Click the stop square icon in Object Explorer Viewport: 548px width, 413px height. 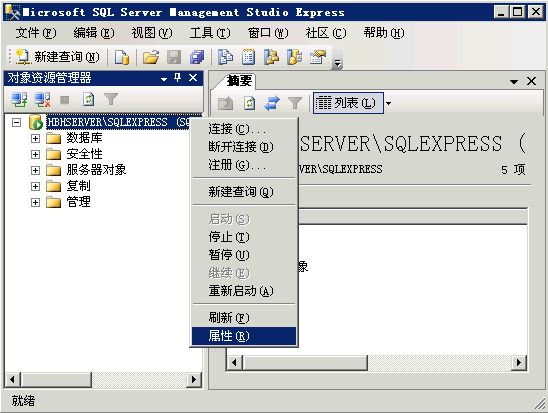(x=65, y=100)
